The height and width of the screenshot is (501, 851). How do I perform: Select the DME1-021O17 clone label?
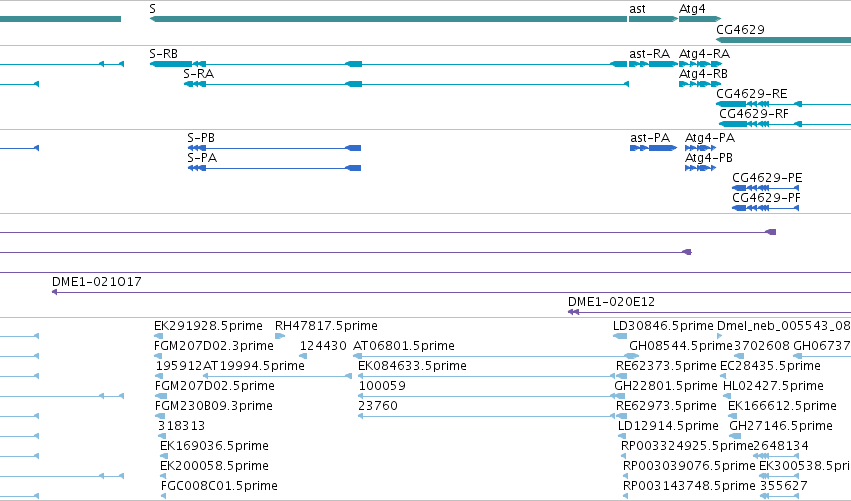click(97, 282)
